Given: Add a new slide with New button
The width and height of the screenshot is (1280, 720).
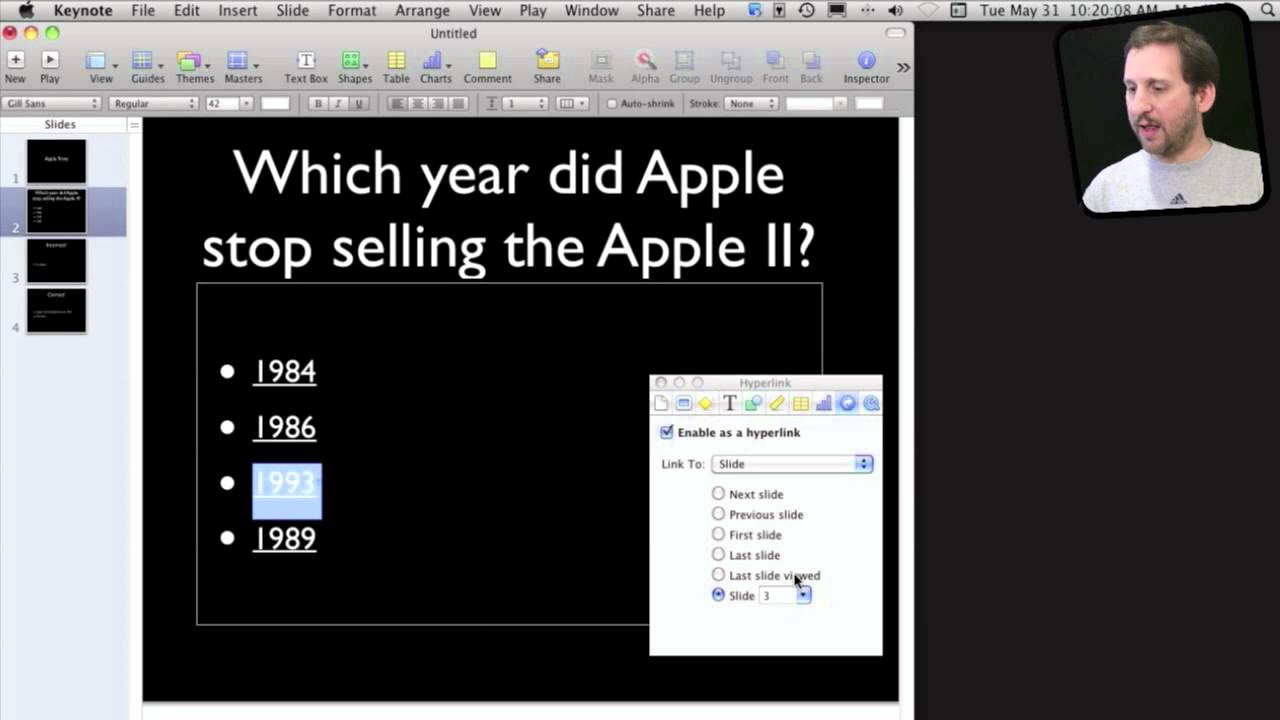Looking at the screenshot, I should (15, 67).
